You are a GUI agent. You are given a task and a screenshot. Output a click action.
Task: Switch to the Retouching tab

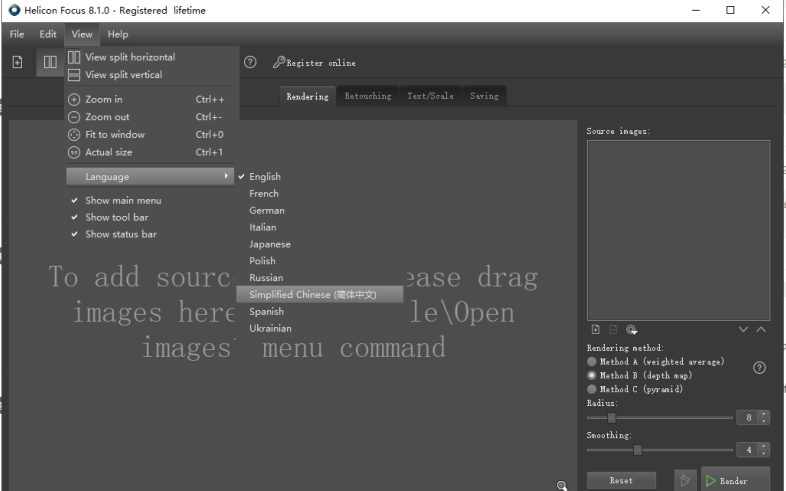click(x=368, y=96)
